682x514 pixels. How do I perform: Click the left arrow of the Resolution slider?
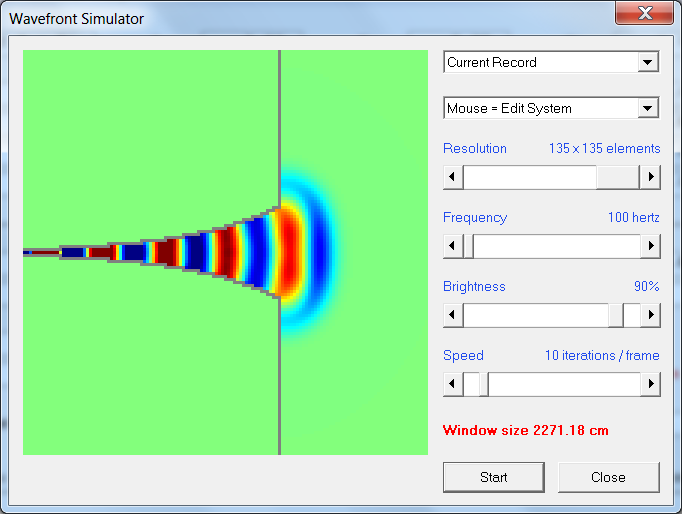point(453,177)
